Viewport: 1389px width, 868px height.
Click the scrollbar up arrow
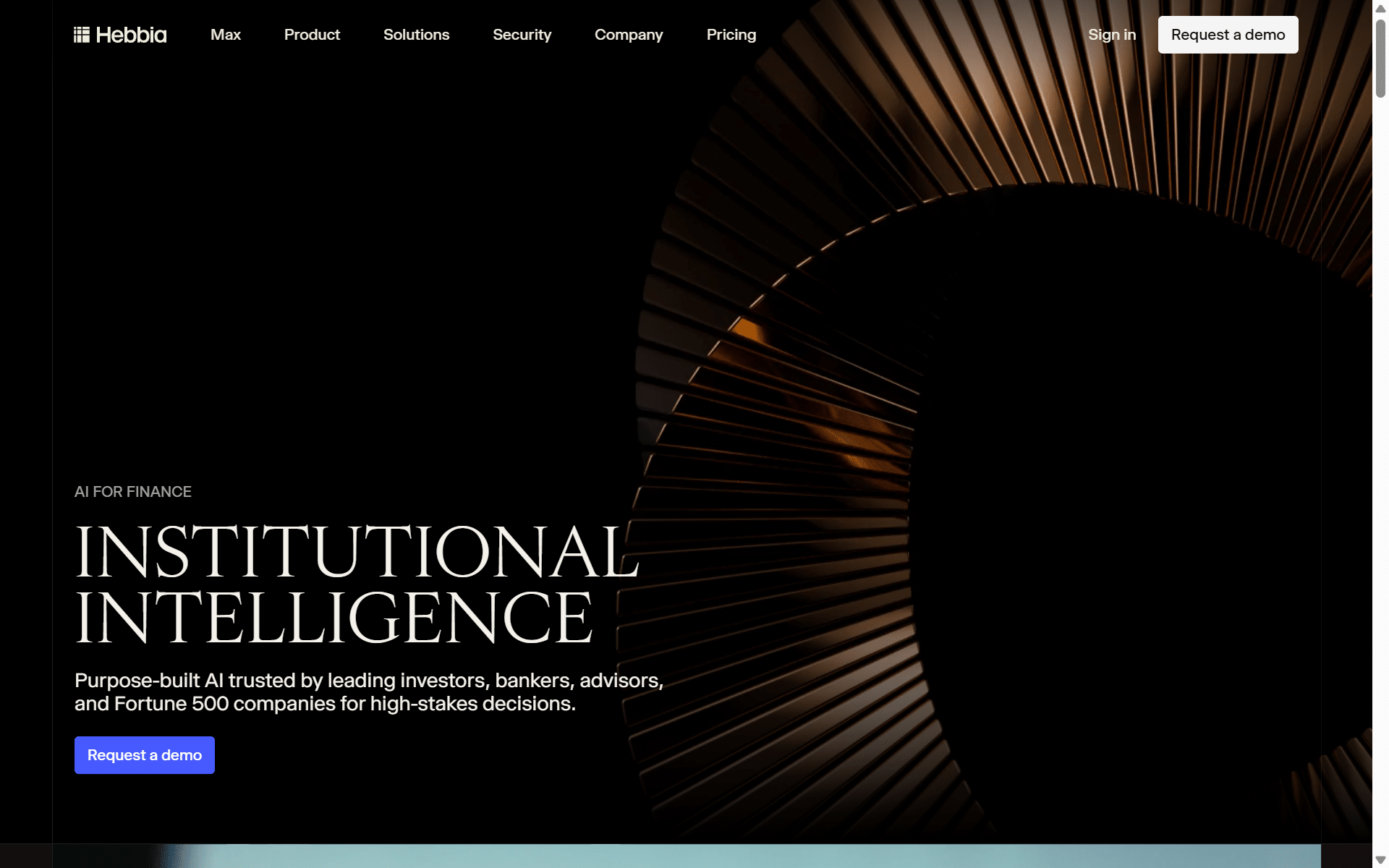click(x=1380, y=9)
